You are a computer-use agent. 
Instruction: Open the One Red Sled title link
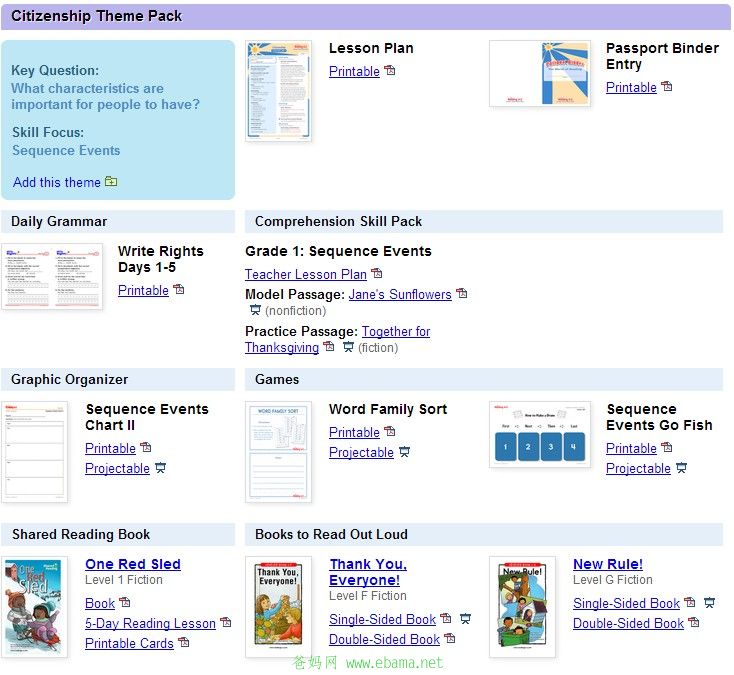(x=133, y=564)
